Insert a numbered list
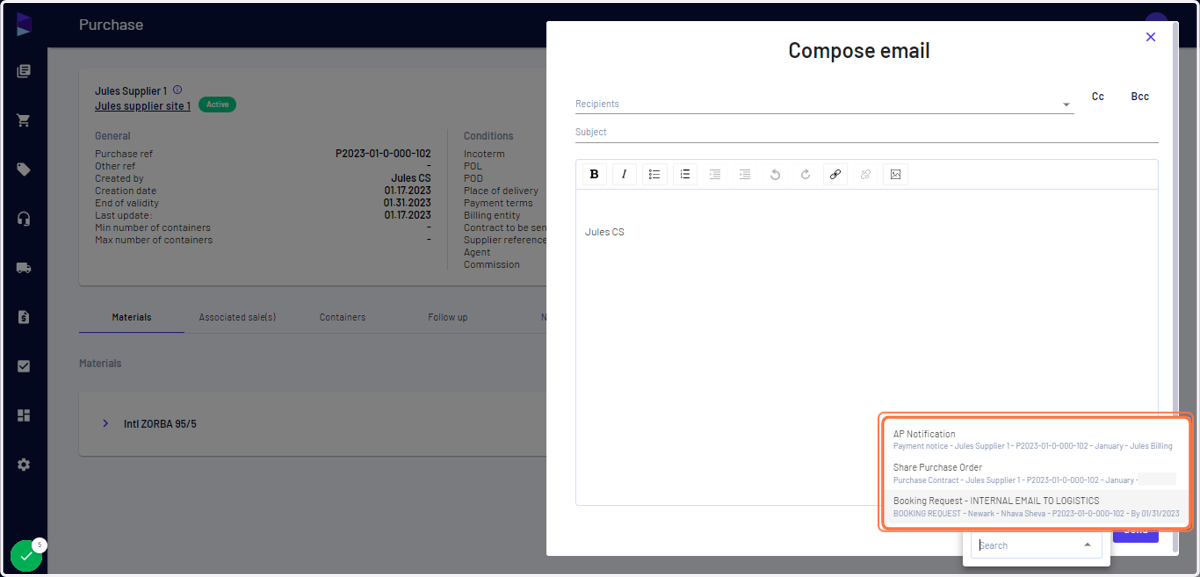 tap(685, 174)
